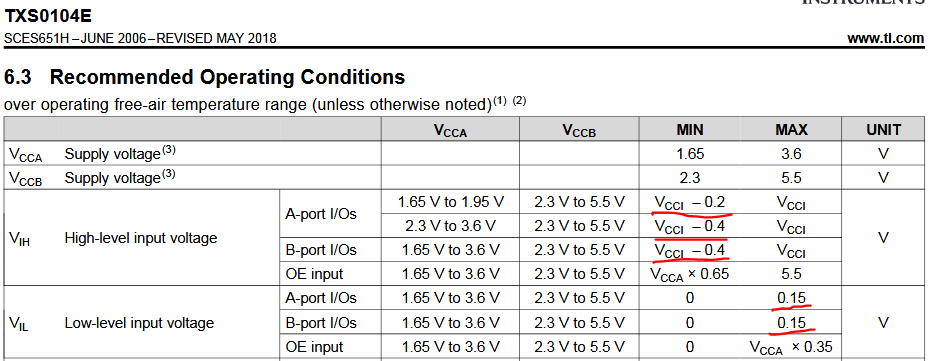Click the VCCA column header

click(450, 130)
